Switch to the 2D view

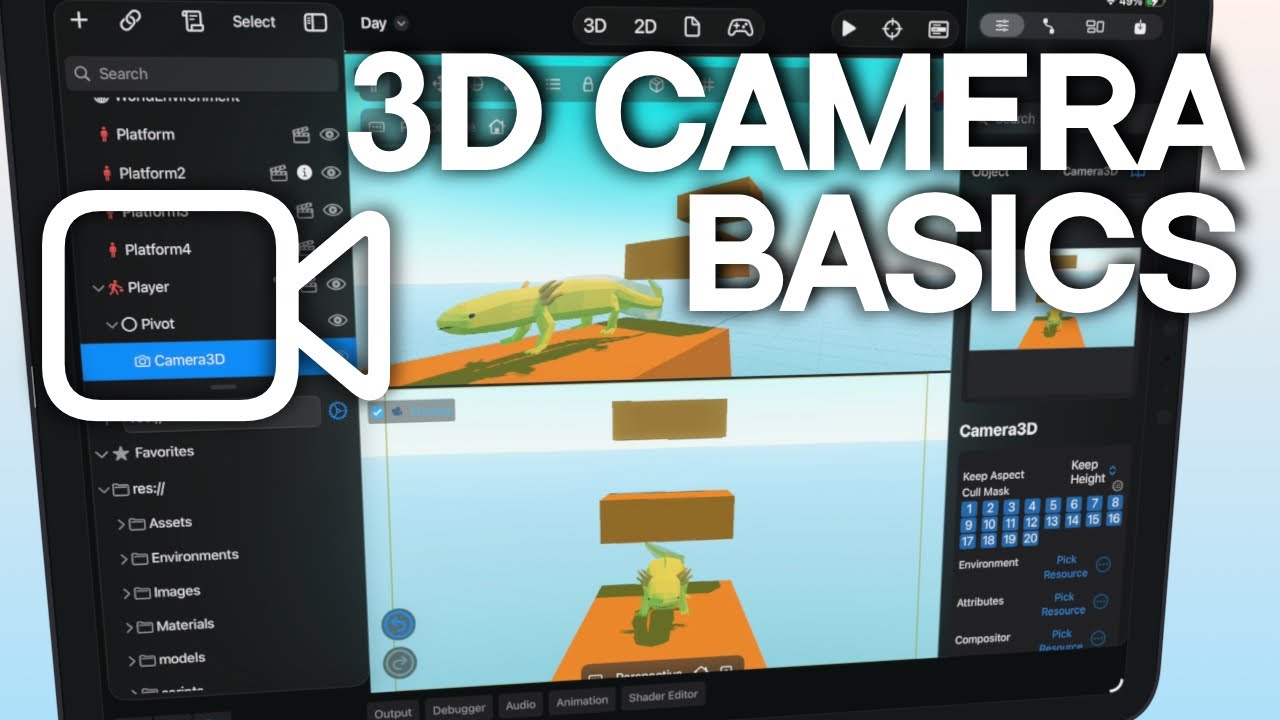tap(645, 27)
